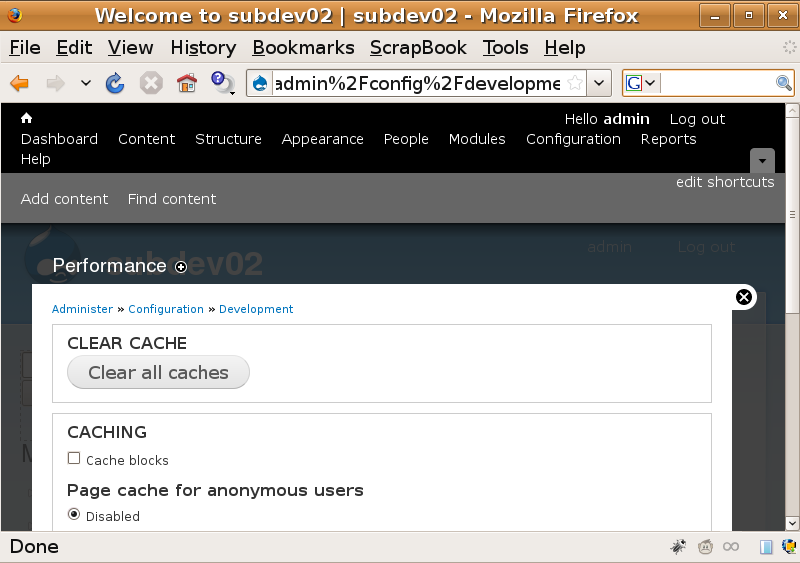
Task: Click the Clear all caches button
Action: coord(158,372)
